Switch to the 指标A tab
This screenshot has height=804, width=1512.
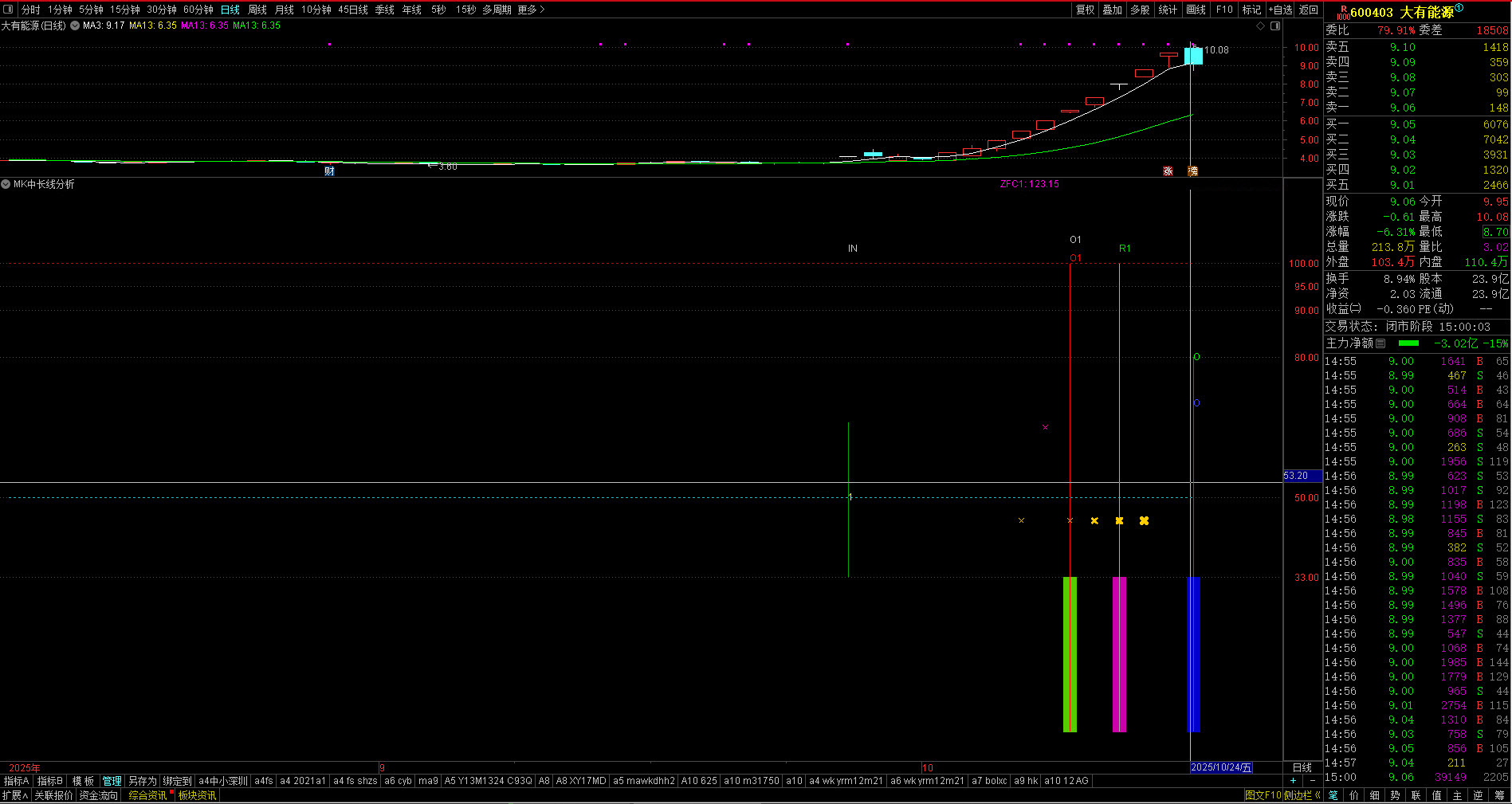coord(17,781)
